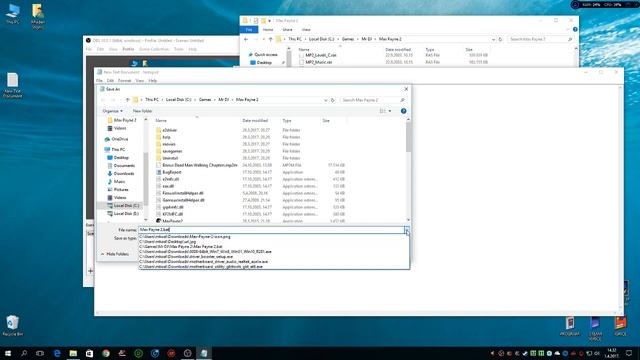640x360 pixels.
Task: Click Local Disk (C:) in Save As breadcrumb
Action: [x=178, y=100]
